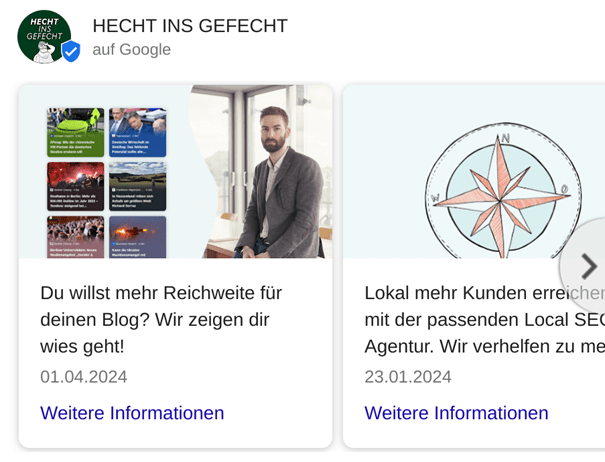Screen dimensions: 605x462
Task: Advance carousel with the right chevron arrow
Action: pos(589,266)
